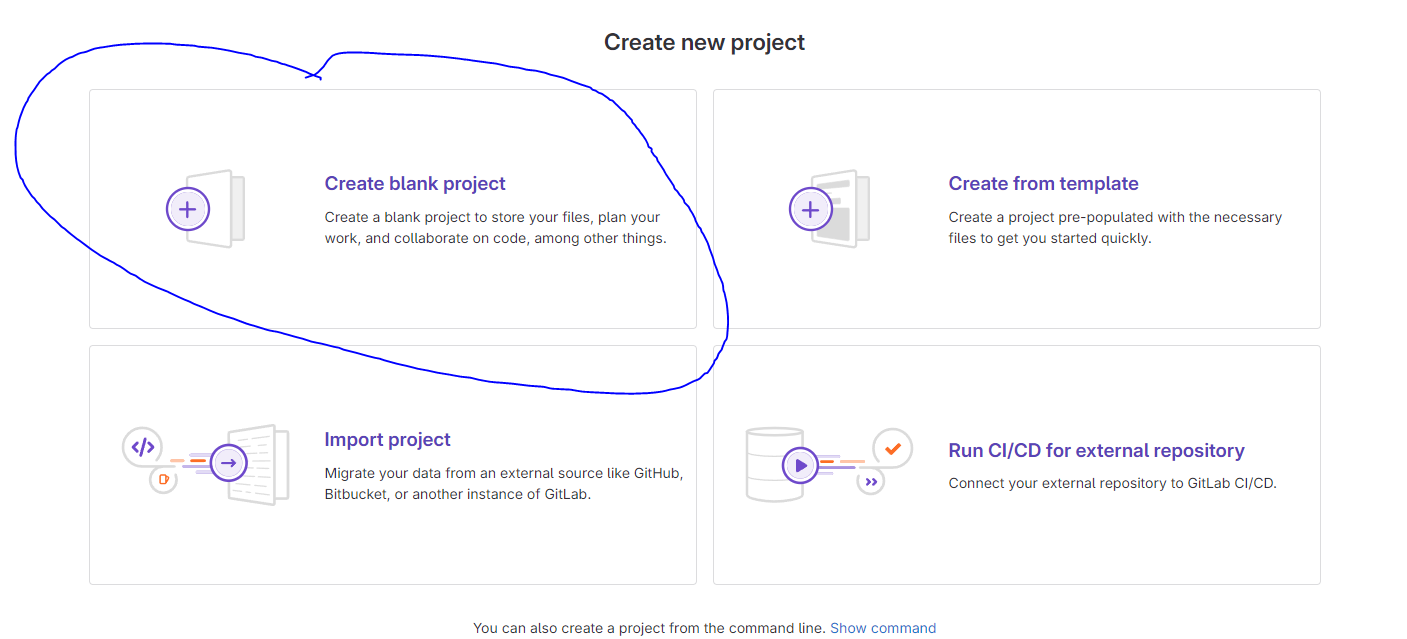The width and height of the screenshot is (1407, 639).
Task: Click the Create new project heading
Action: pos(703,42)
